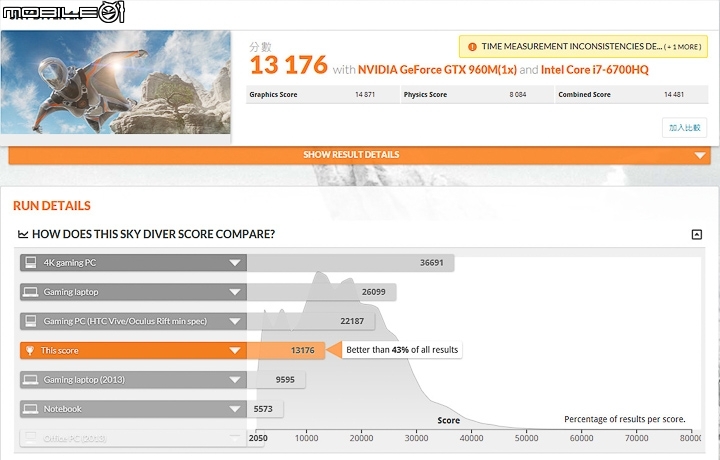This screenshot has height=460, width=720.
Task: Click the laptop icon on Gaming laptop row
Action: (x=31, y=292)
